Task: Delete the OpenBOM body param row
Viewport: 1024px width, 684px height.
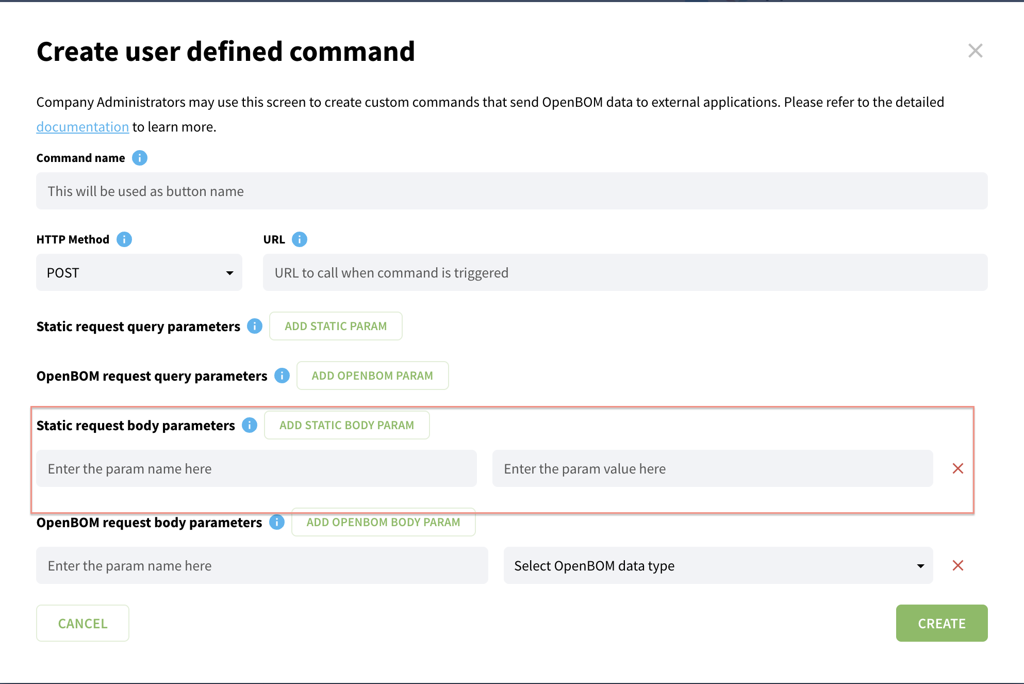Action: pyautogui.click(x=958, y=566)
